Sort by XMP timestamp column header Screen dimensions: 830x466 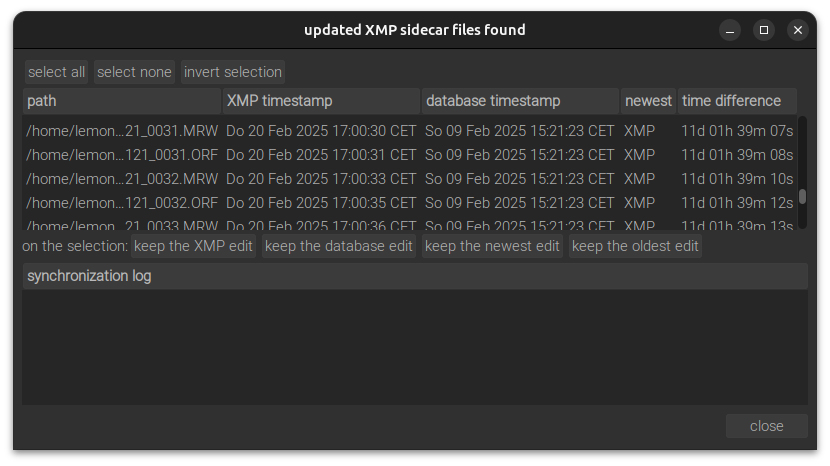pos(322,101)
